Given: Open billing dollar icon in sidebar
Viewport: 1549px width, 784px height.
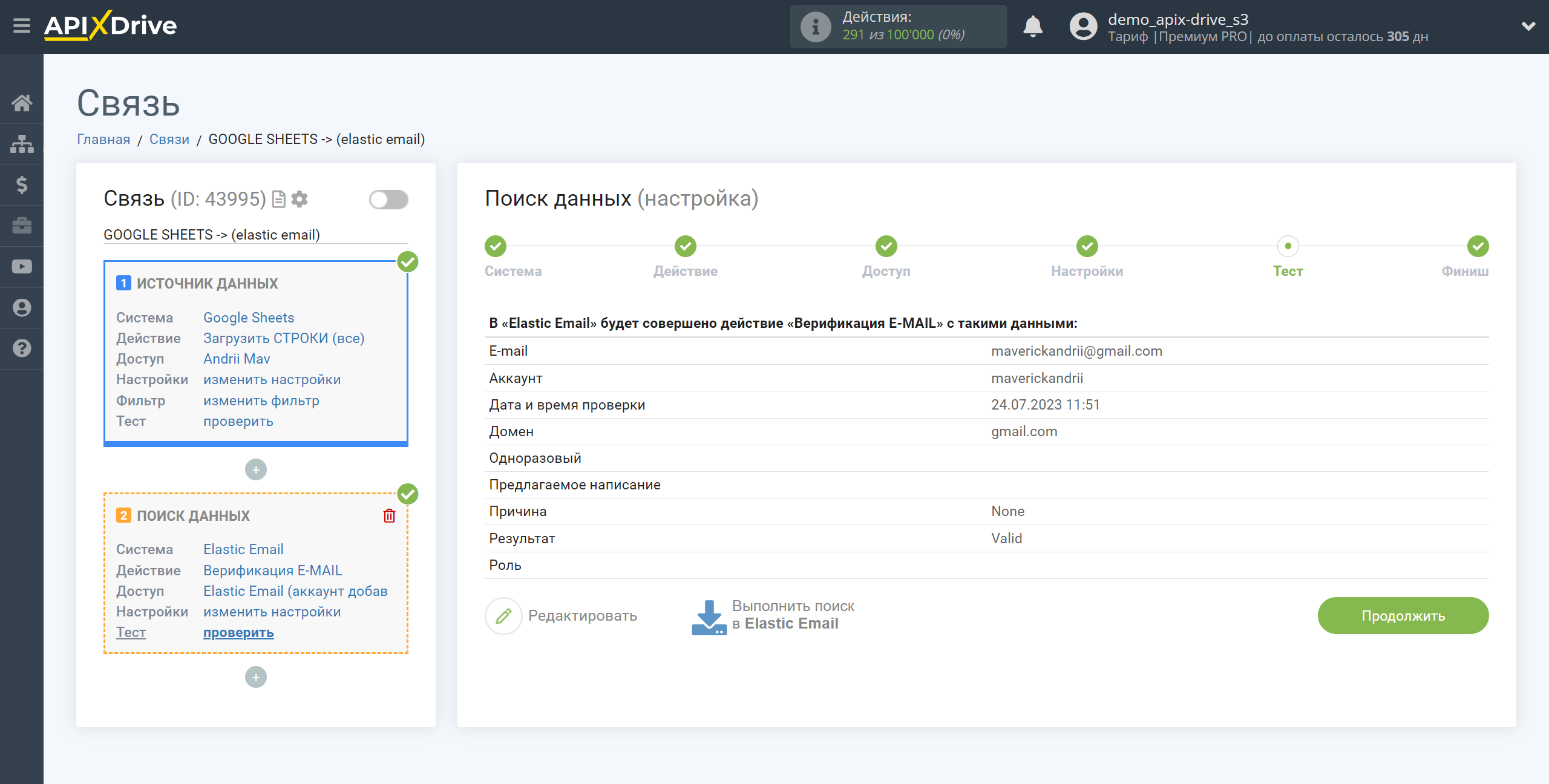Looking at the screenshot, I should [x=22, y=185].
